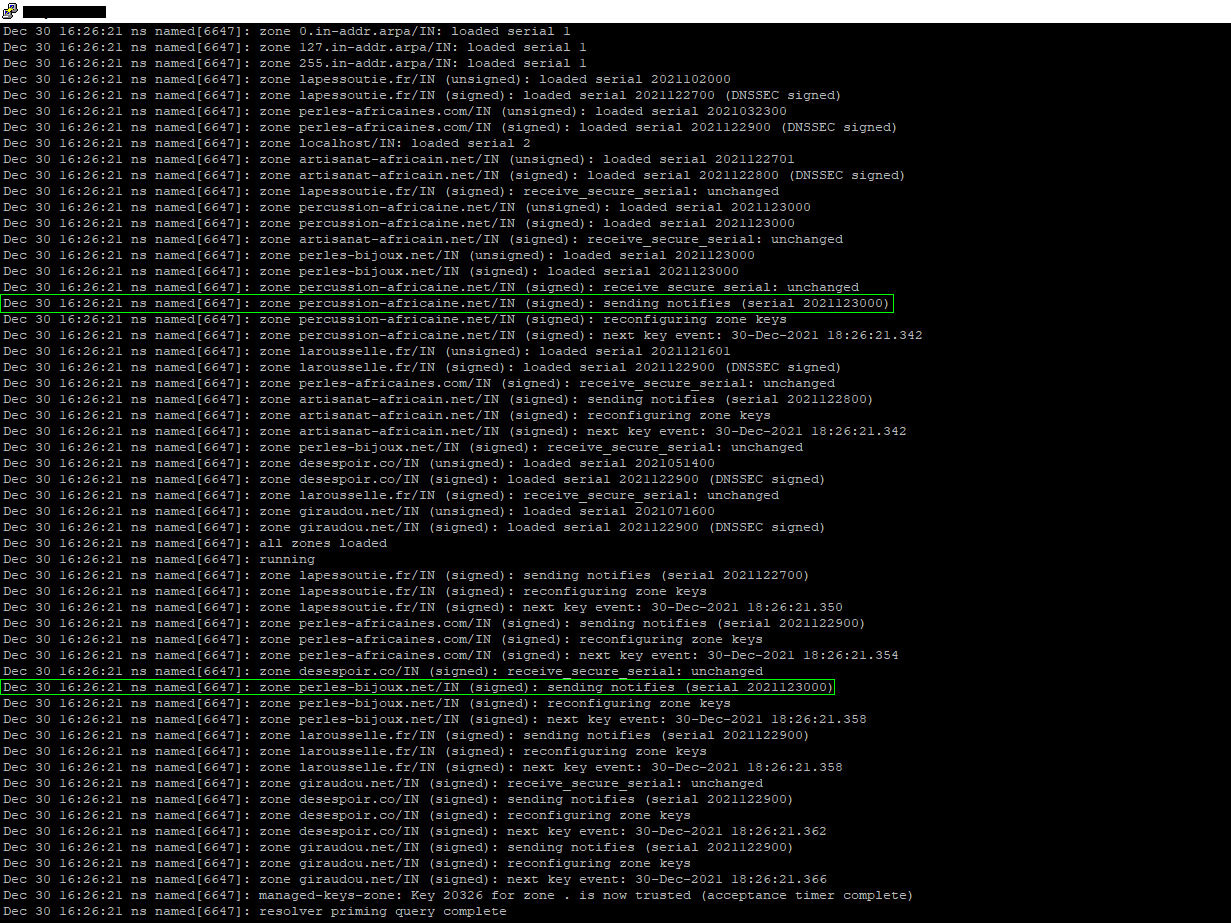Screen dimensions: 1231x923
Task: Click the lapessoutie.fr serial 2021102000 line
Action: click(x=367, y=79)
